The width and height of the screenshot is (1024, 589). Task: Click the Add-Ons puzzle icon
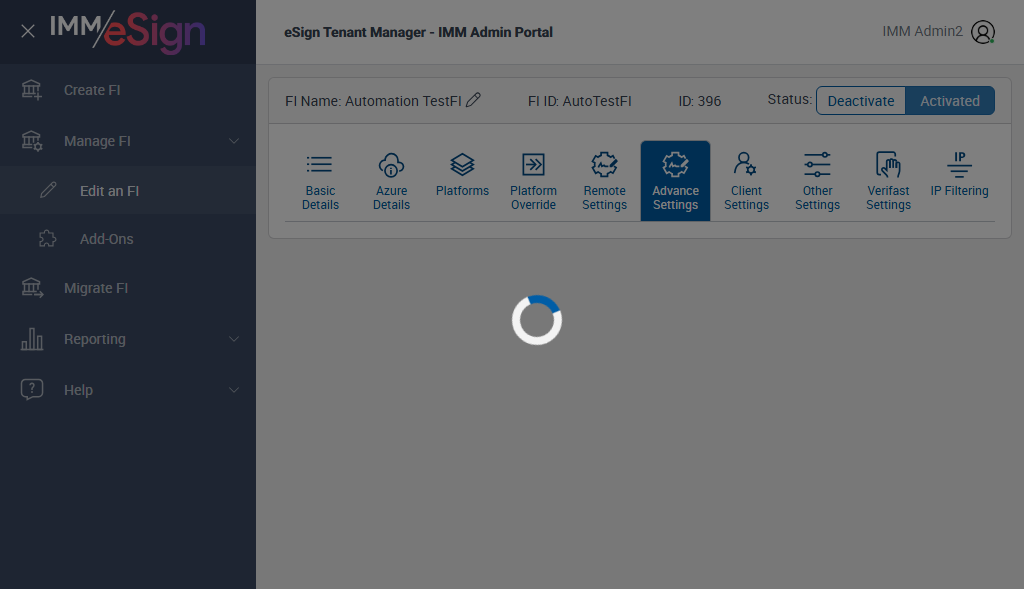pos(48,238)
